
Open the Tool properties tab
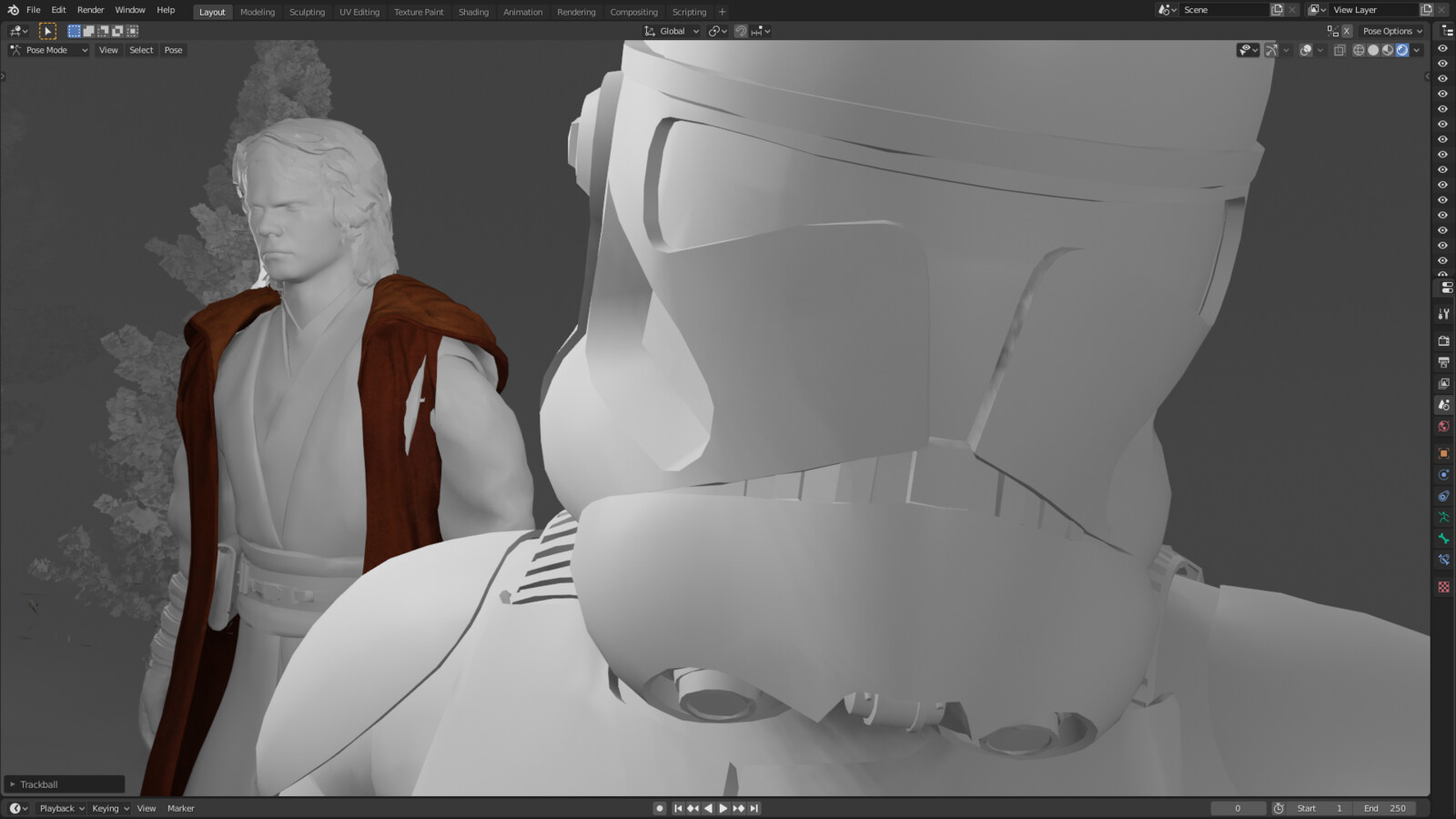pyautogui.click(x=1443, y=314)
